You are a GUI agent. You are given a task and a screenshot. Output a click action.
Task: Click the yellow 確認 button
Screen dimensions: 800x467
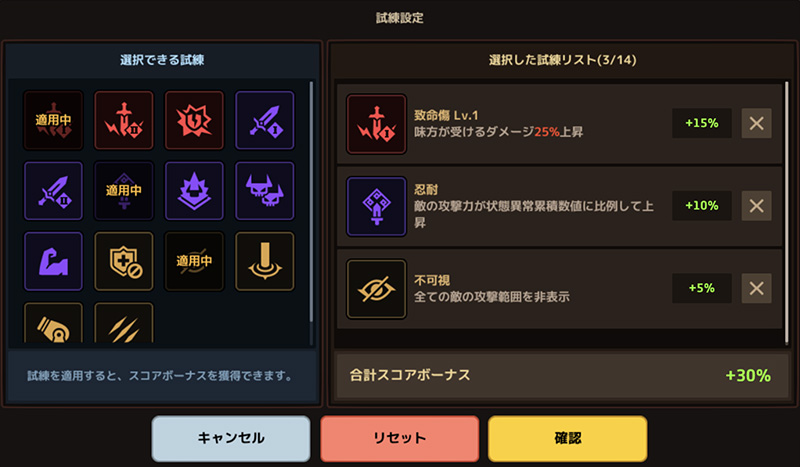click(568, 438)
